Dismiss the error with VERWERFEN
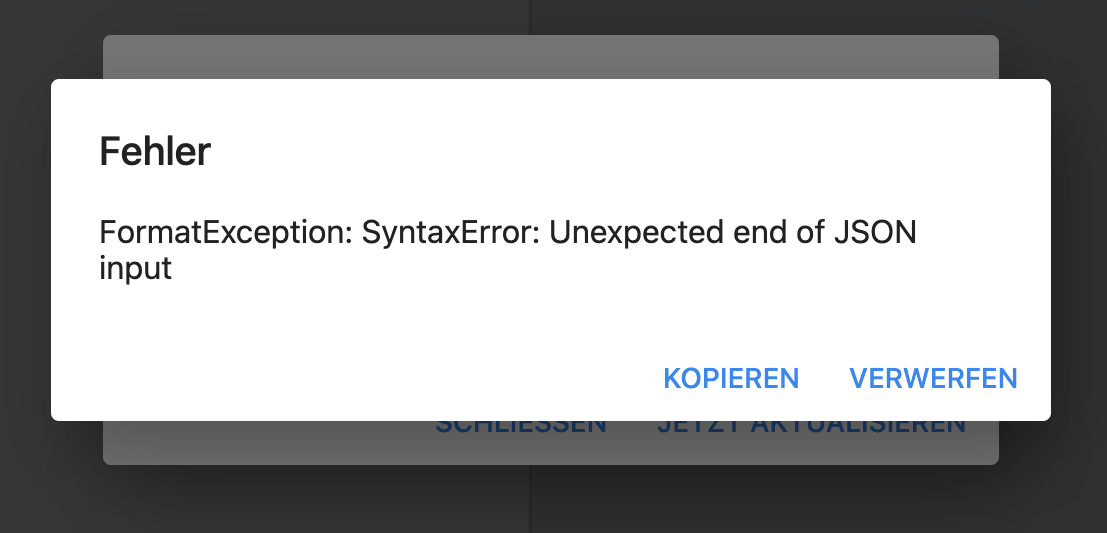Image resolution: width=1107 pixels, height=533 pixels. [933, 378]
